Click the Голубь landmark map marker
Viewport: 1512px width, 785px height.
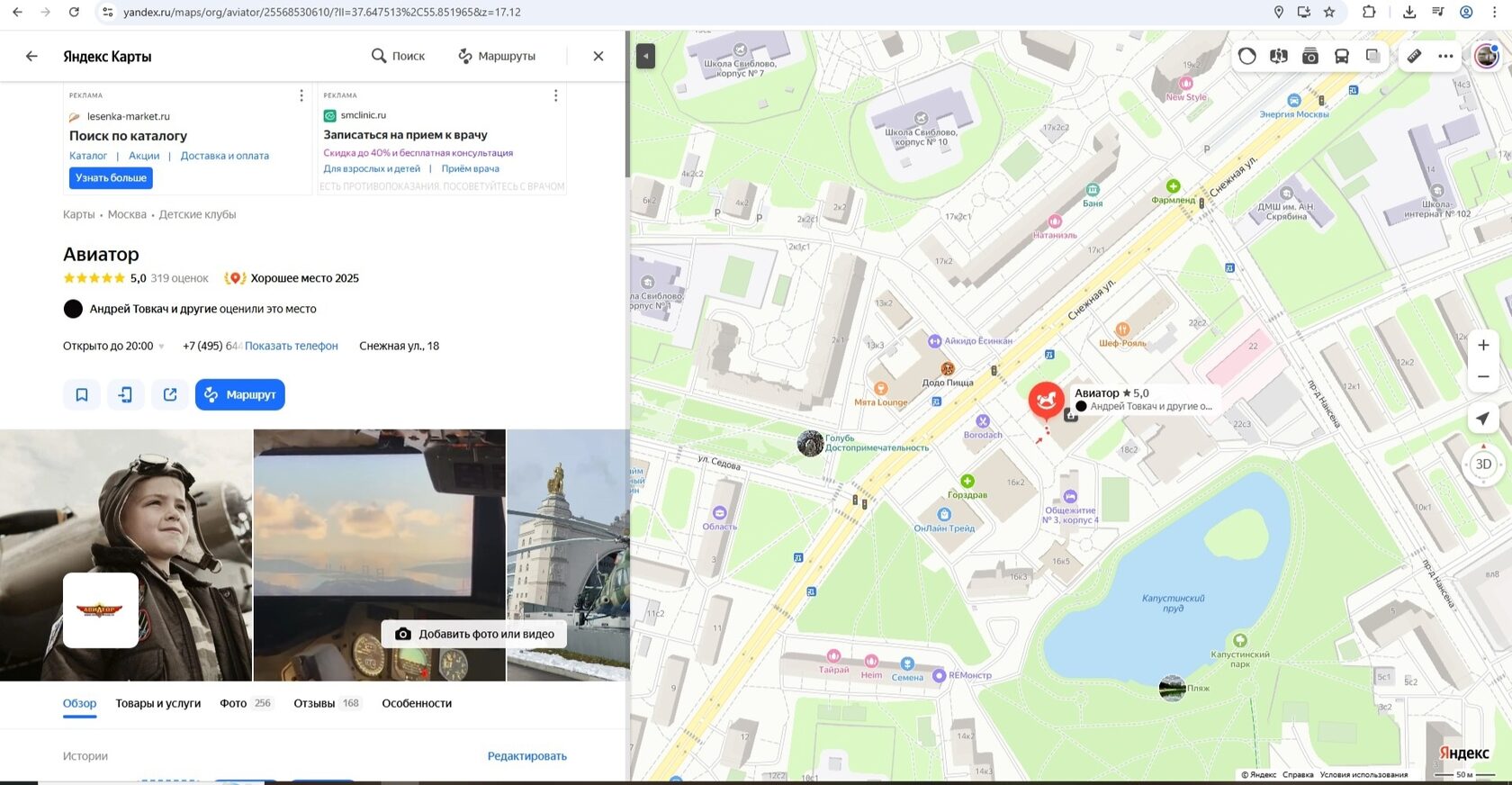pos(810,443)
